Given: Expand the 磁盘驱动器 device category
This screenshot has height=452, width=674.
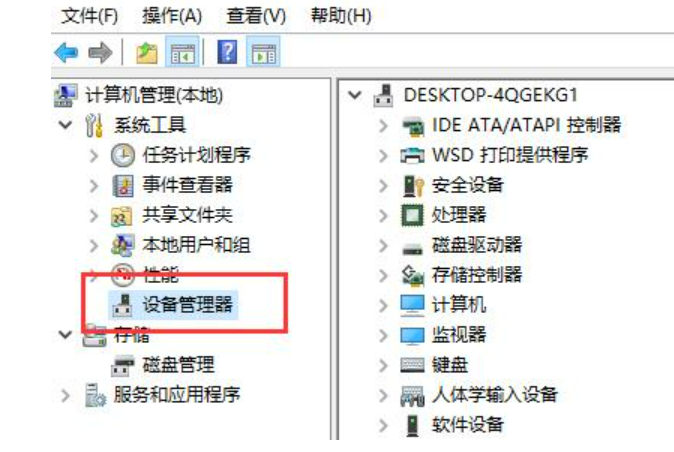Looking at the screenshot, I should pos(383,245).
